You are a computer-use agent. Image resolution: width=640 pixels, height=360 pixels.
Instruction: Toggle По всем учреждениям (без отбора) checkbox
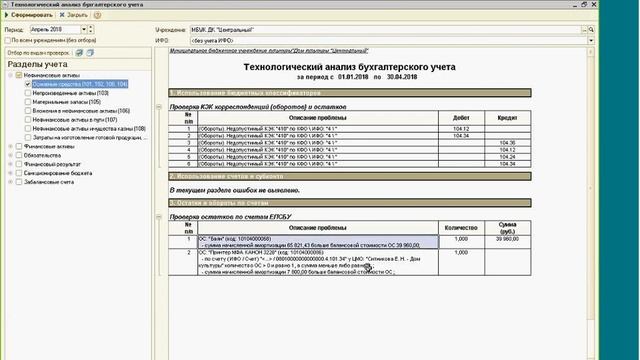[x=7, y=40]
